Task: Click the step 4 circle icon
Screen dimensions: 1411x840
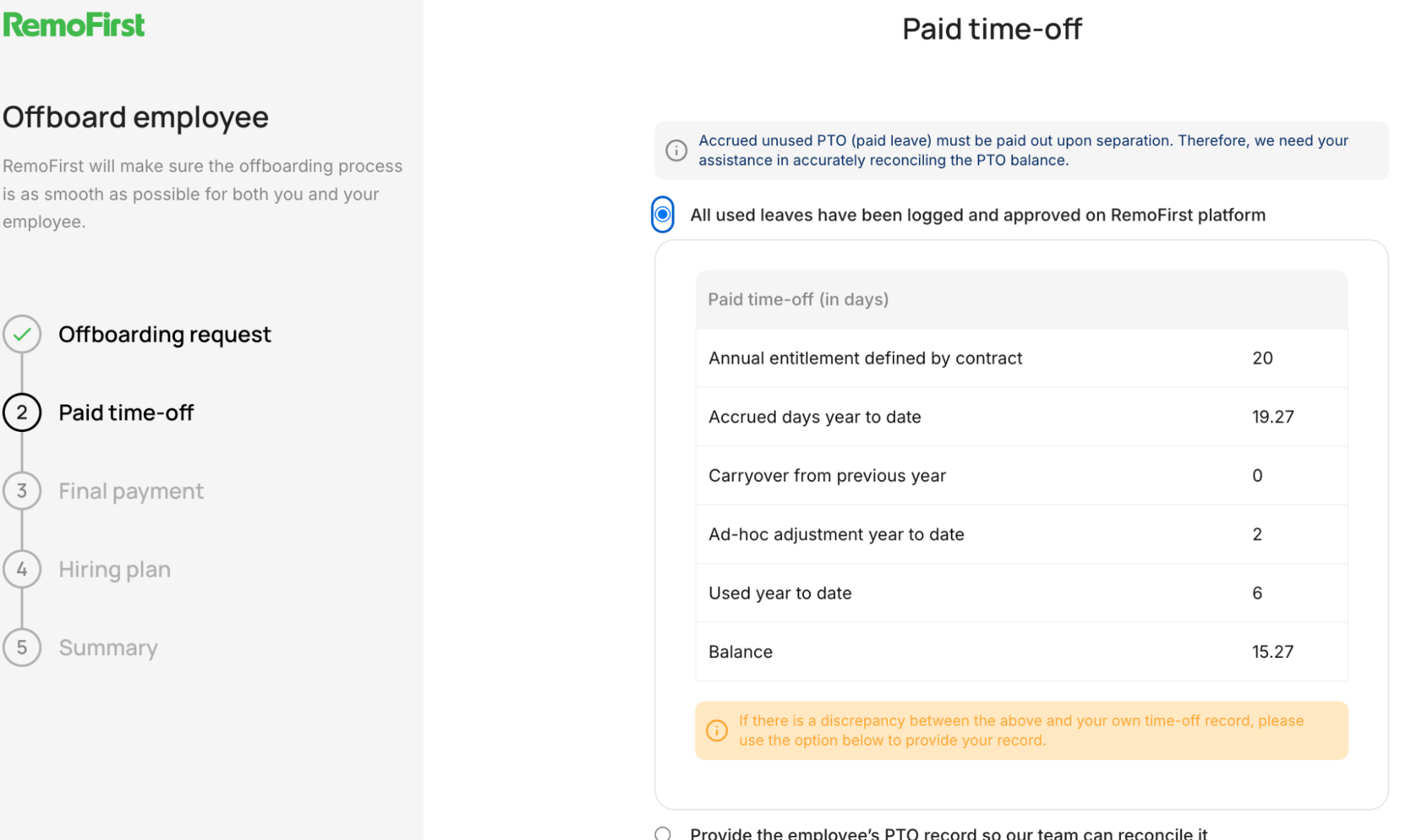Action: [x=22, y=569]
